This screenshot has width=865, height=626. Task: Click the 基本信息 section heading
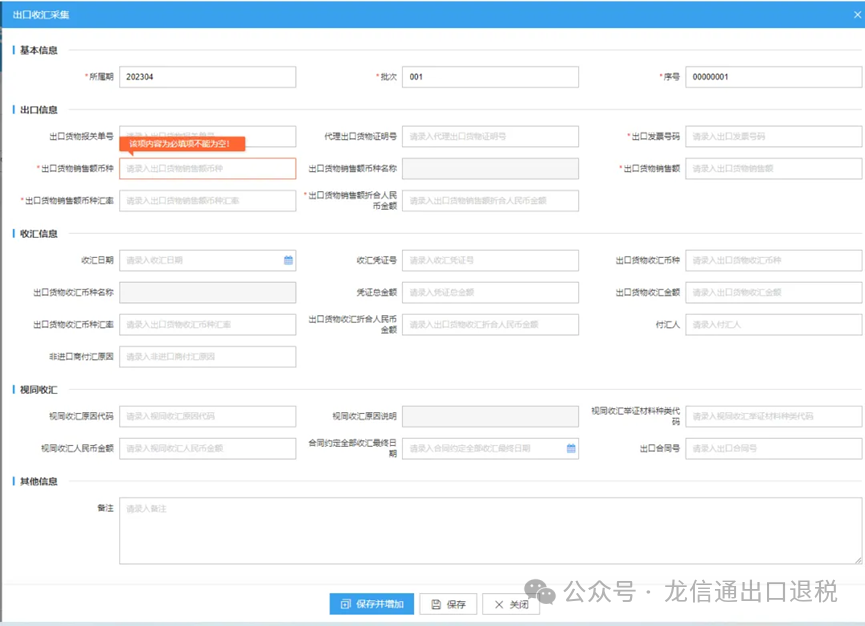[x=39, y=50]
